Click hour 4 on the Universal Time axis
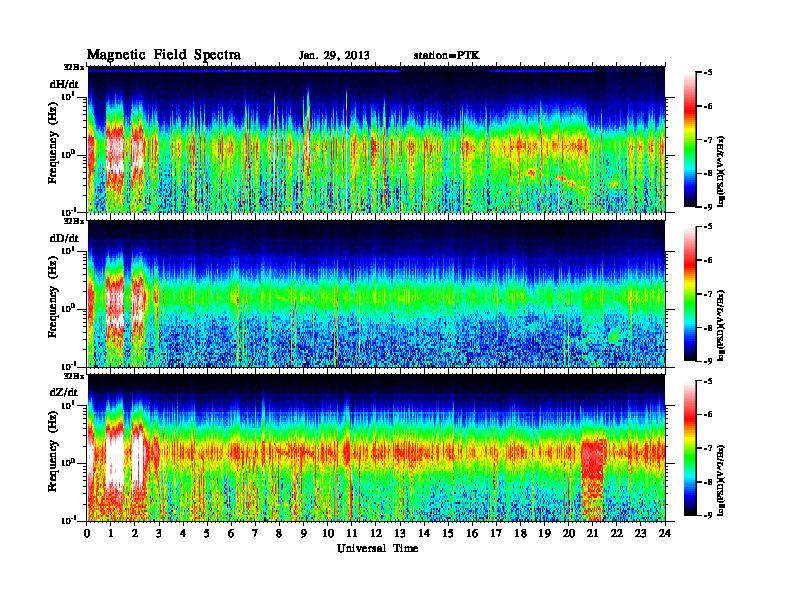 183,533
